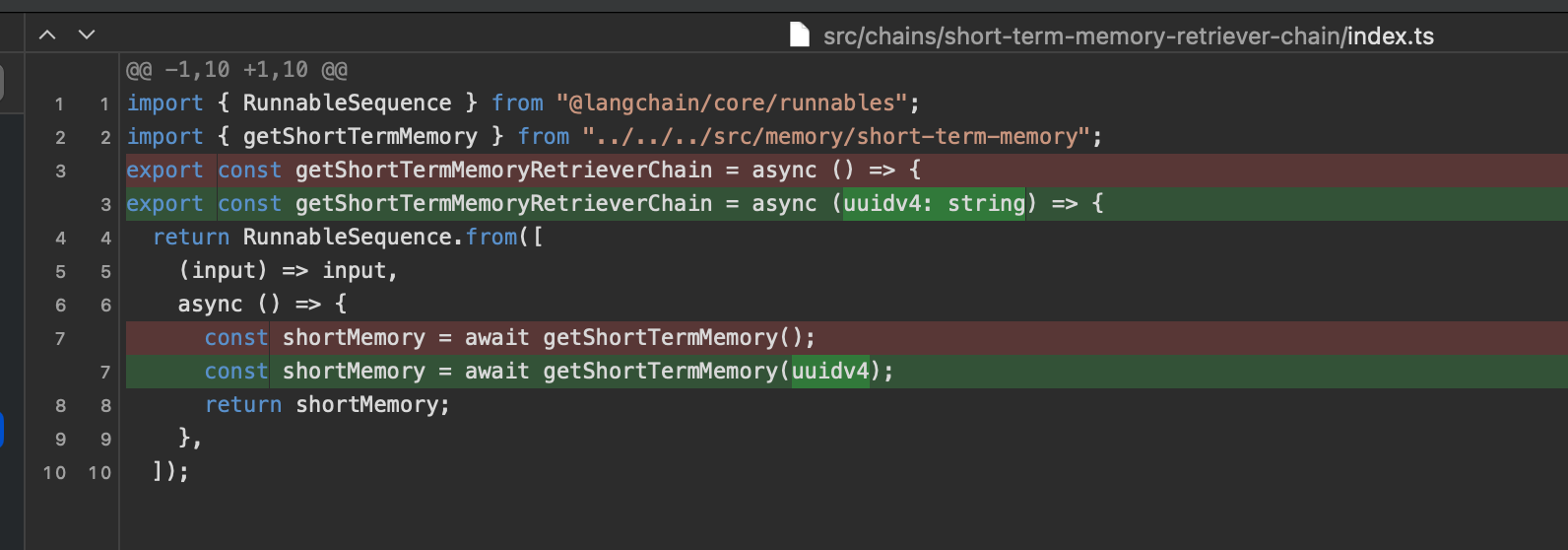Click old line number 7 in gutter
The width and height of the screenshot is (1568, 550).
pos(60,339)
